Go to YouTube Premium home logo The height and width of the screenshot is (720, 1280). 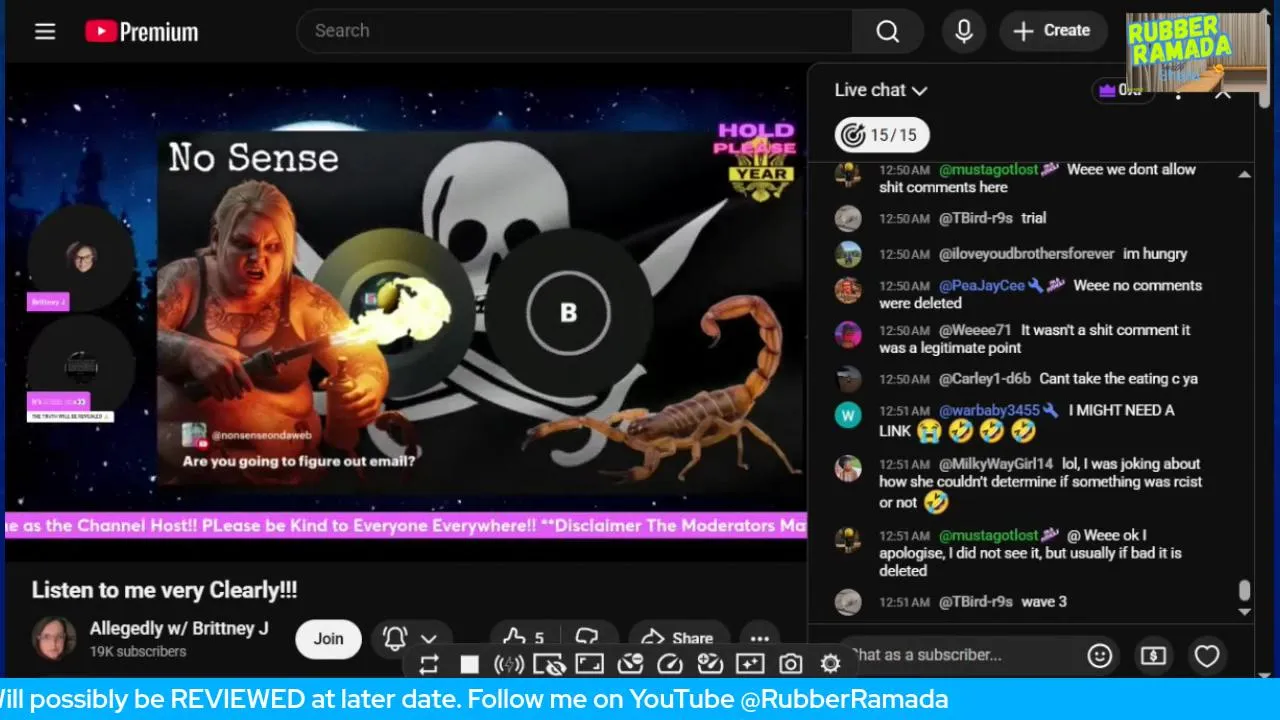coord(142,31)
